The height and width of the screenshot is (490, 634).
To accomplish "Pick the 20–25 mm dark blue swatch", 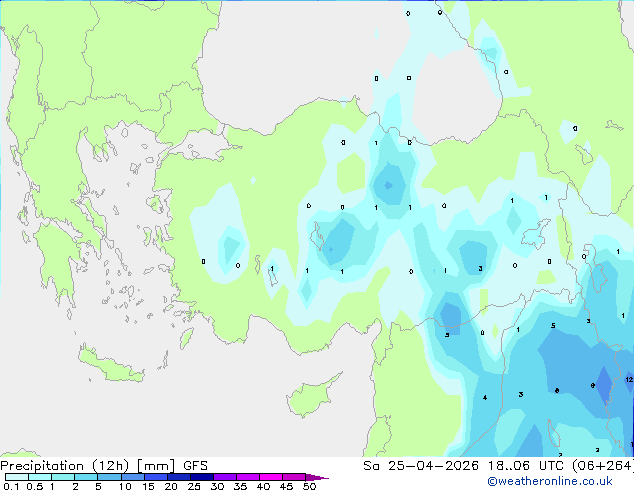I will [x=179, y=477].
